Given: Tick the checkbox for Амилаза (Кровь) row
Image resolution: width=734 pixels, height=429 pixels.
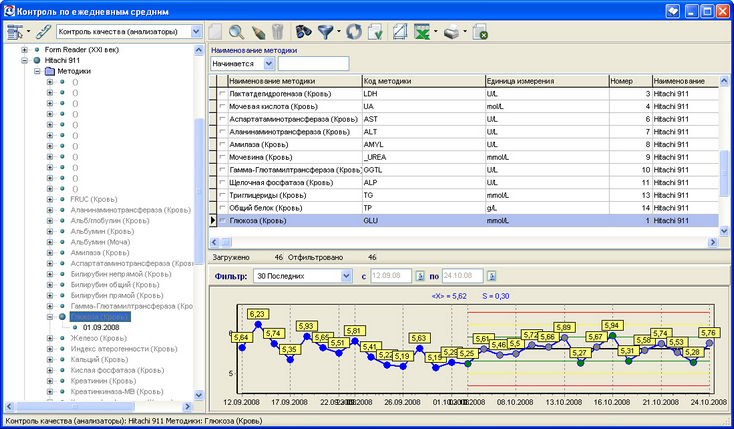Looking at the screenshot, I should tap(223, 145).
